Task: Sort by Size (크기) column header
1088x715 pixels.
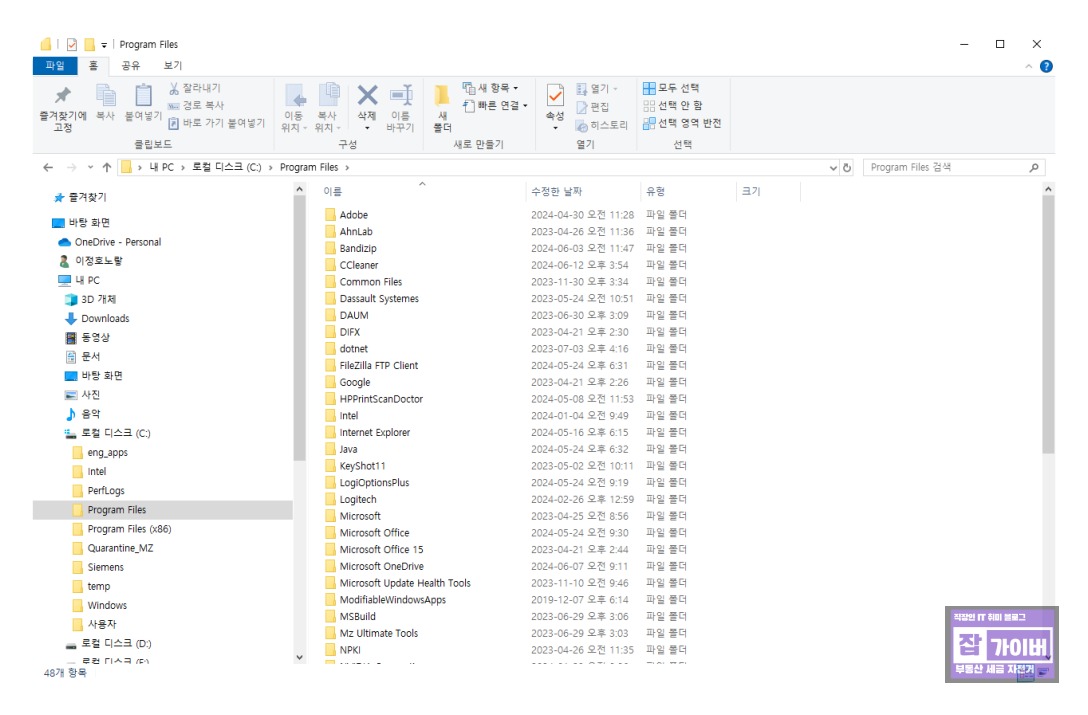Action: point(768,191)
